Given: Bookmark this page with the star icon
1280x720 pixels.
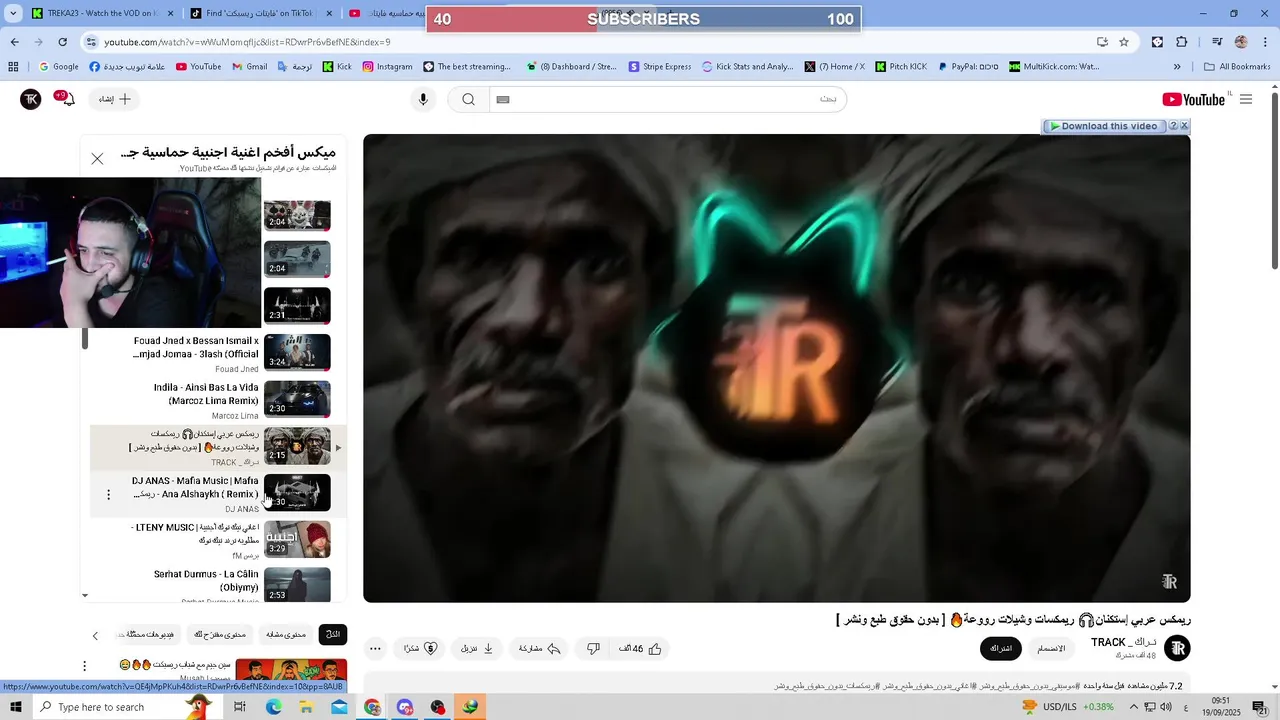Looking at the screenshot, I should (x=1124, y=42).
